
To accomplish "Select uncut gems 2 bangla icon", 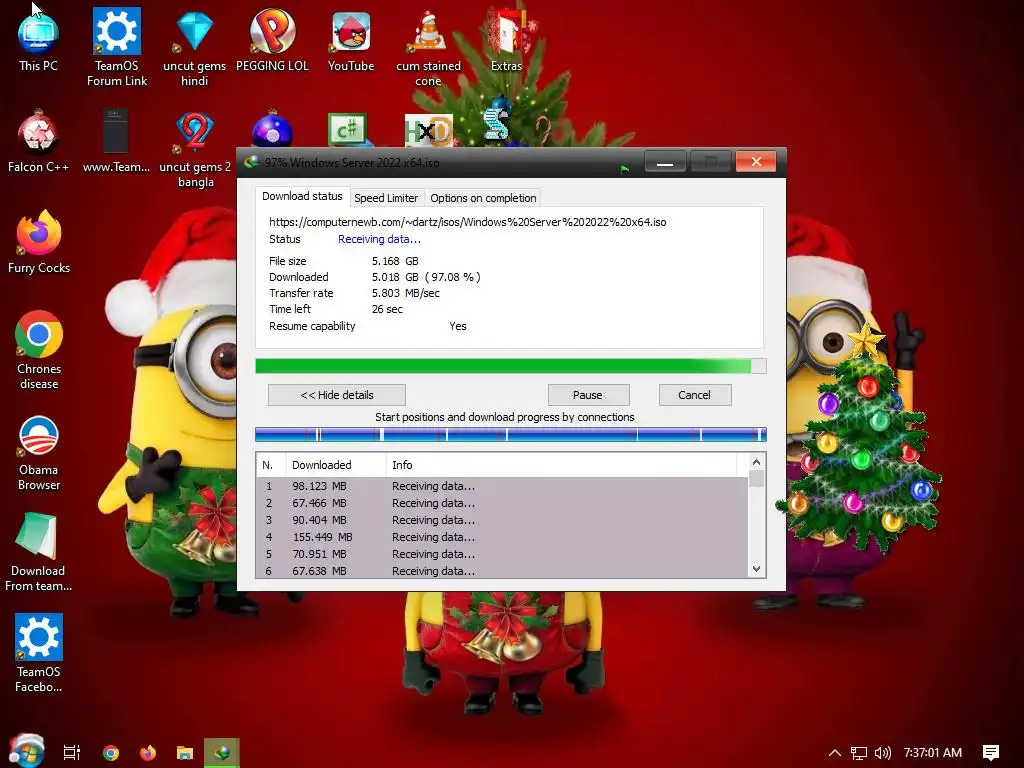I will 195,149.
